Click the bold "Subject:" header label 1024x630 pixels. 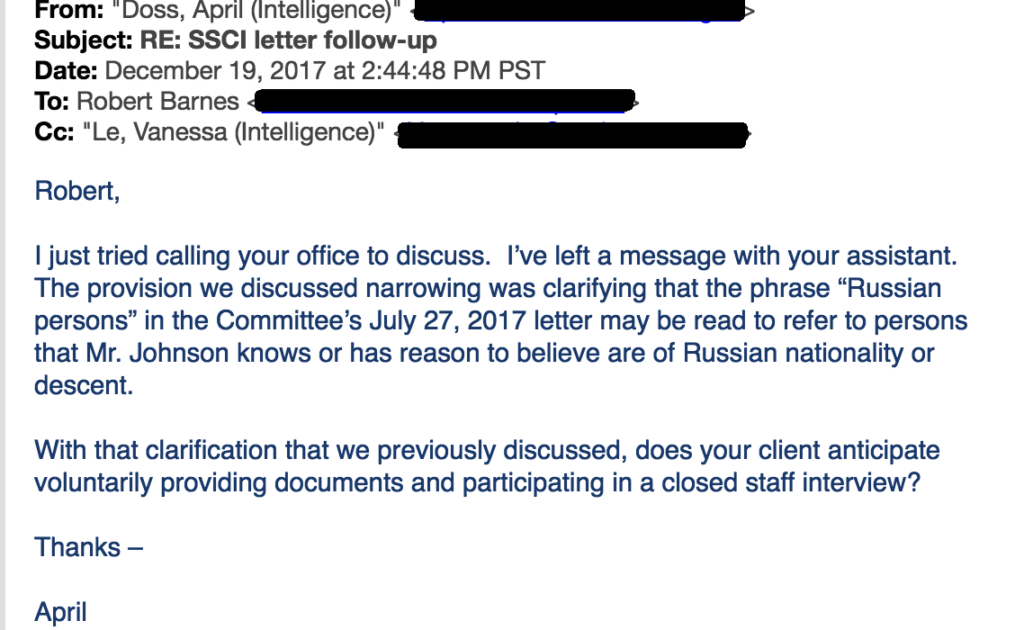click(83, 40)
